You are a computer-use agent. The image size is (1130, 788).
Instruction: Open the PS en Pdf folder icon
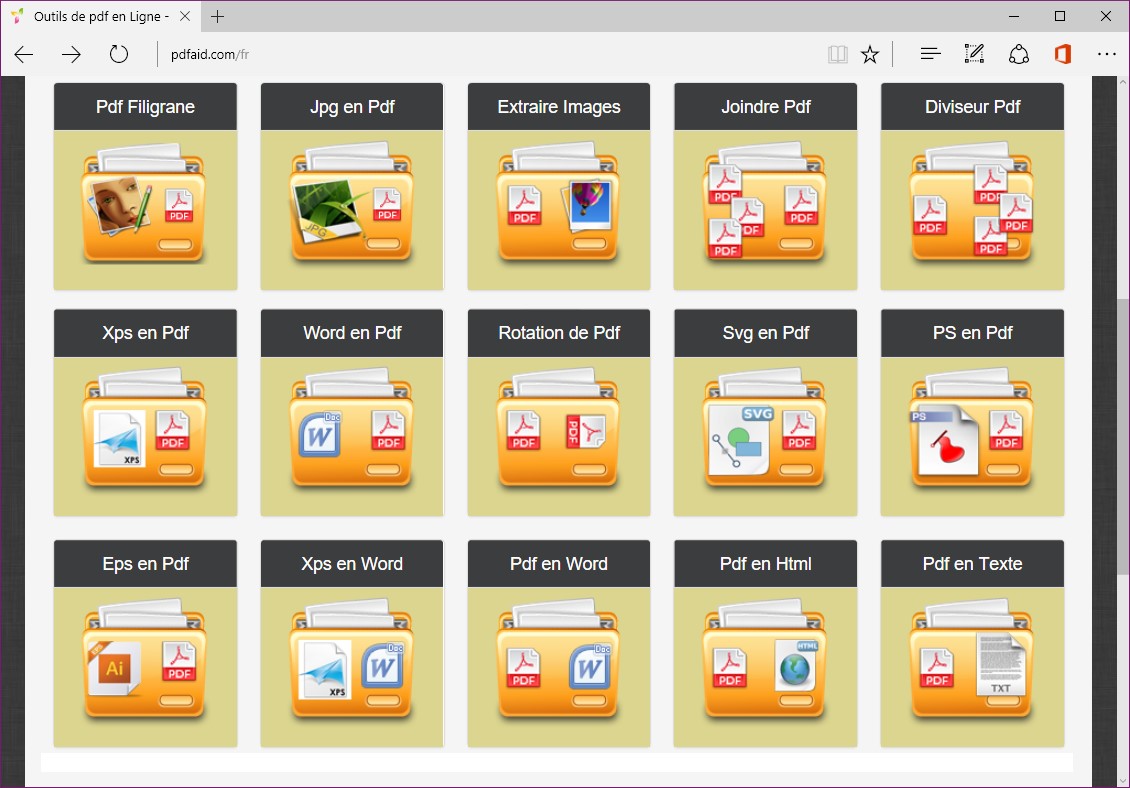click(x=972, y=430)
